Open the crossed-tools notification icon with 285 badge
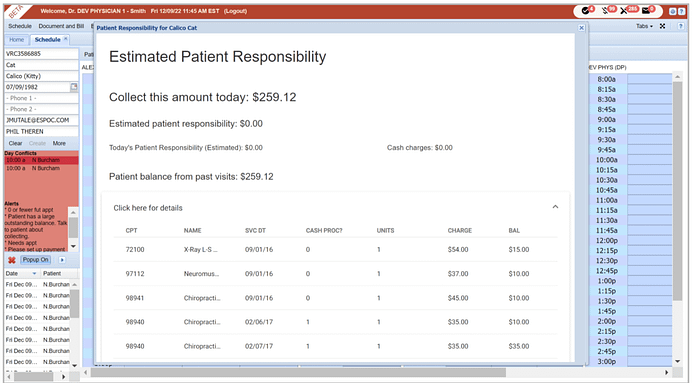Viewport: 694px width, 383px height. click(624, 11)
